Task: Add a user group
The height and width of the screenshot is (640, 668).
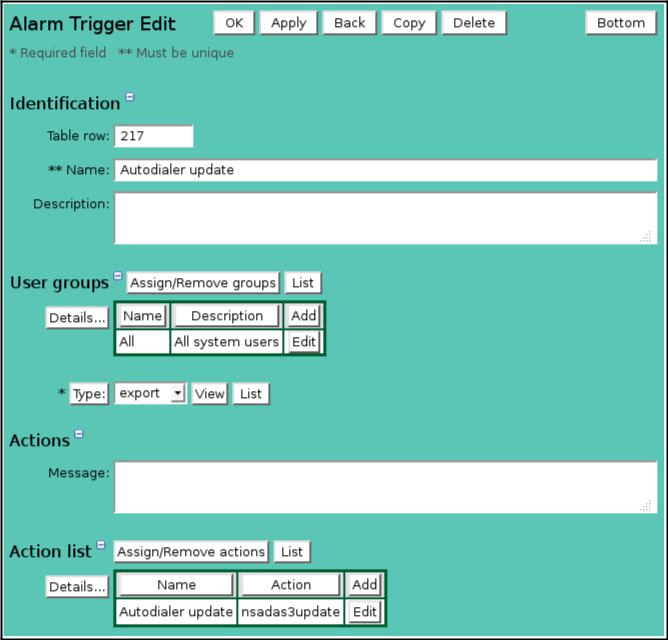Action: [304, 316]
